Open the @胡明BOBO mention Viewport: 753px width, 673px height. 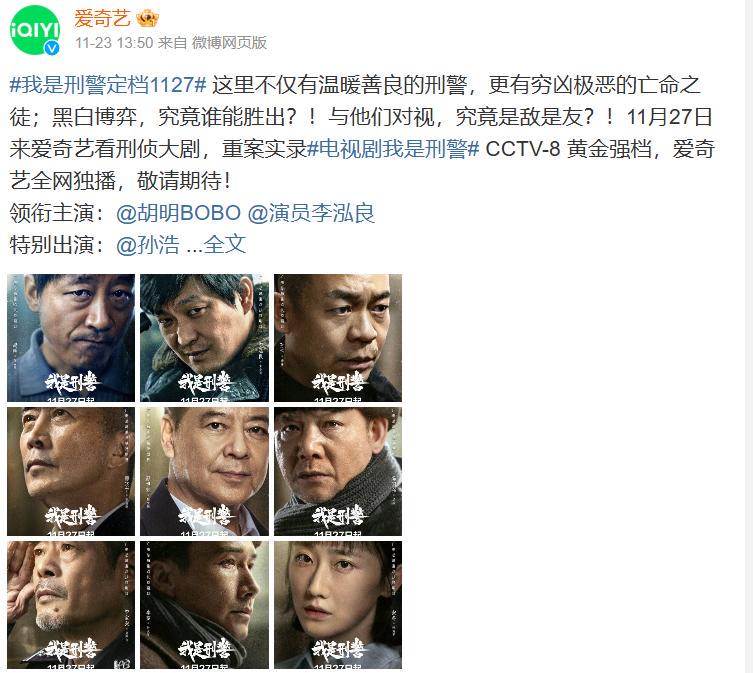178,213
